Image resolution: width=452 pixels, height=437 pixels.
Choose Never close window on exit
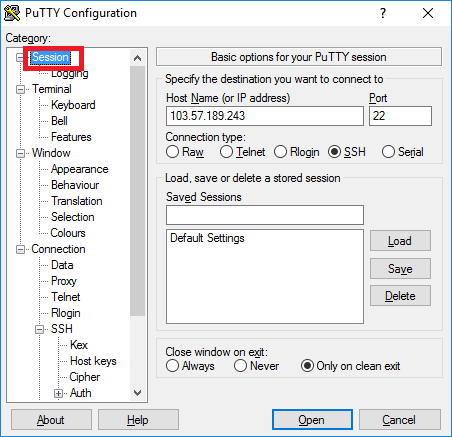(240, 366)
